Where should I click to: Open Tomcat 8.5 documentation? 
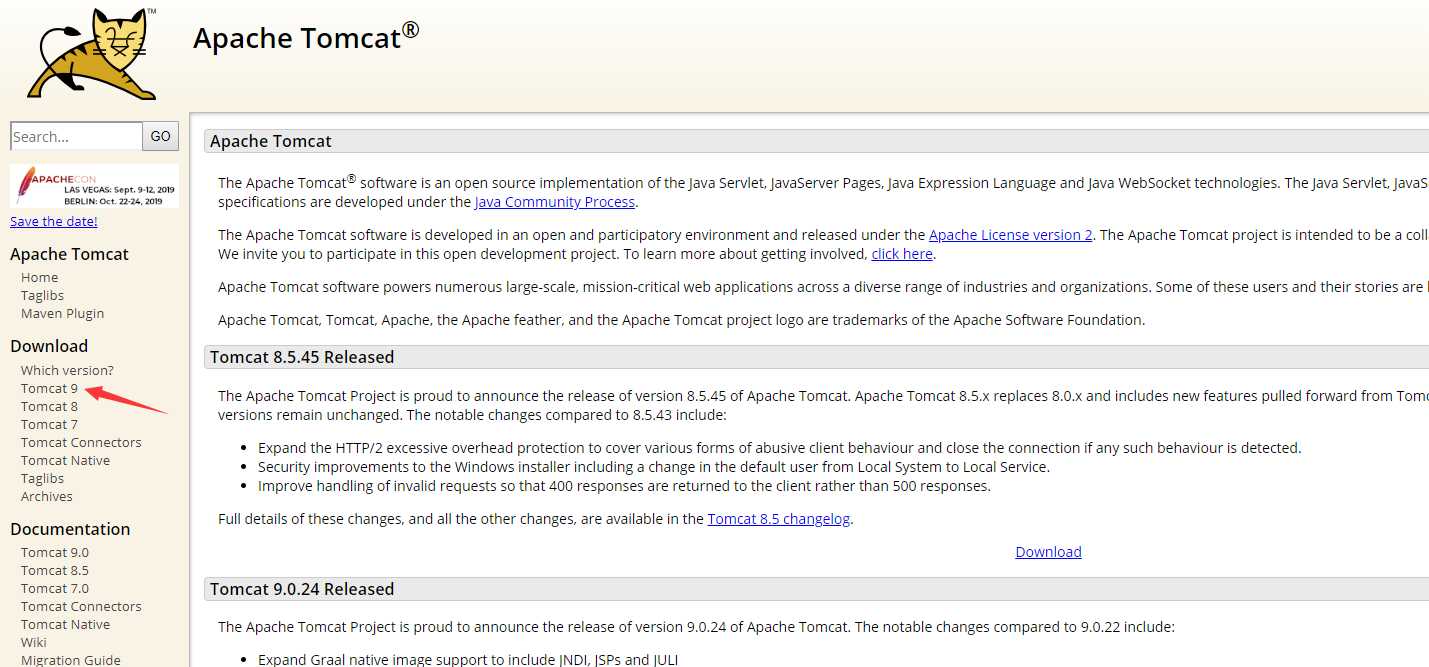[x=55, y=570]
